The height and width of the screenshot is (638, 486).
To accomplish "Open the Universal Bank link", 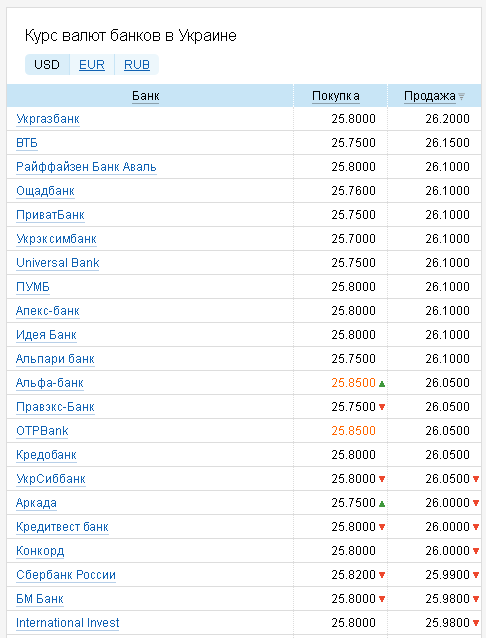I will pos(58,263).
